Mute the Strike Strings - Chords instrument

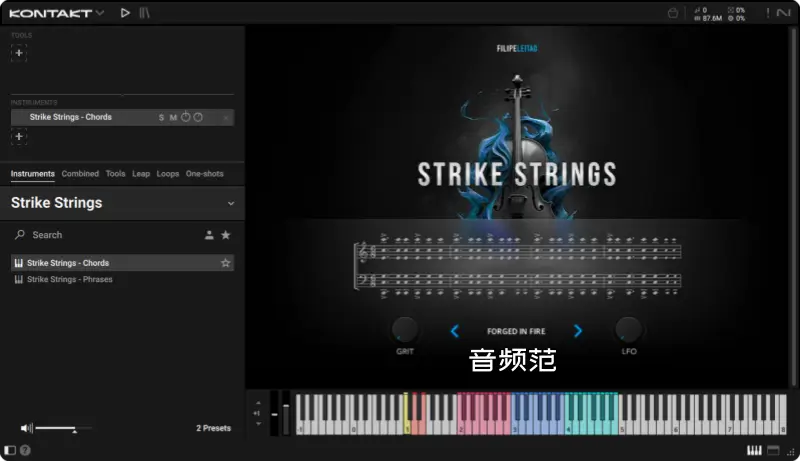pyautogui.click(x=173, y=118)
